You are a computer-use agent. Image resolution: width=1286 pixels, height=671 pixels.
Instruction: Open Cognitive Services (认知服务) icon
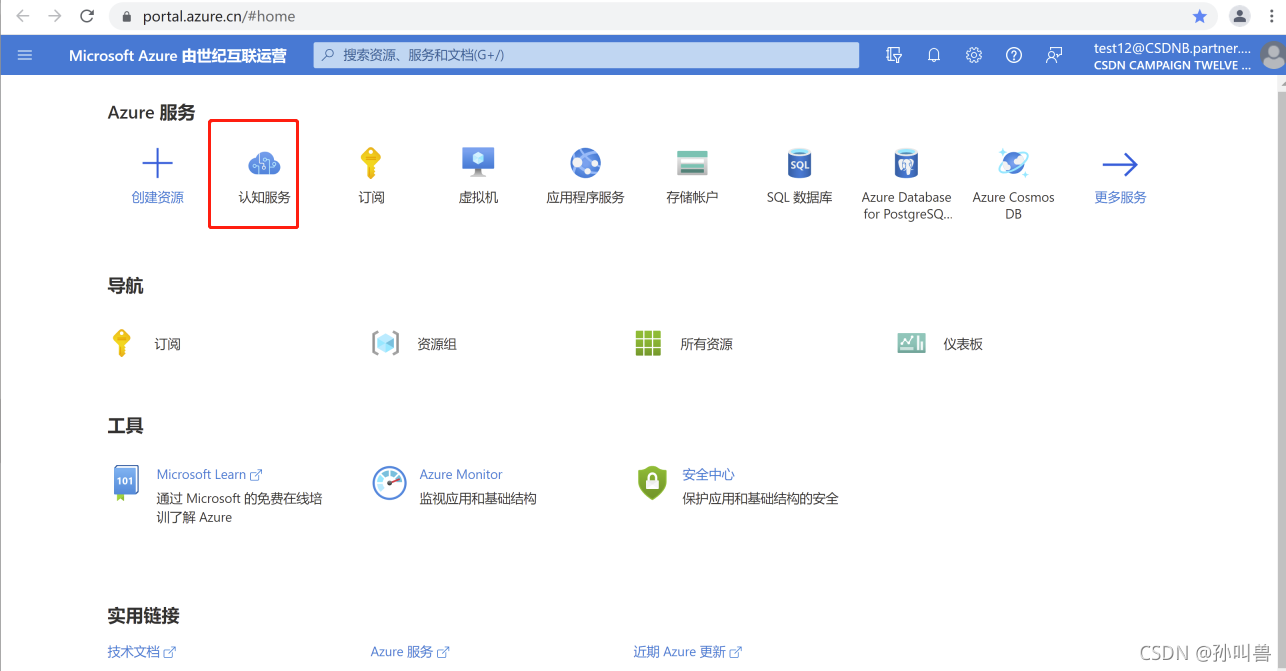point(264,163)
